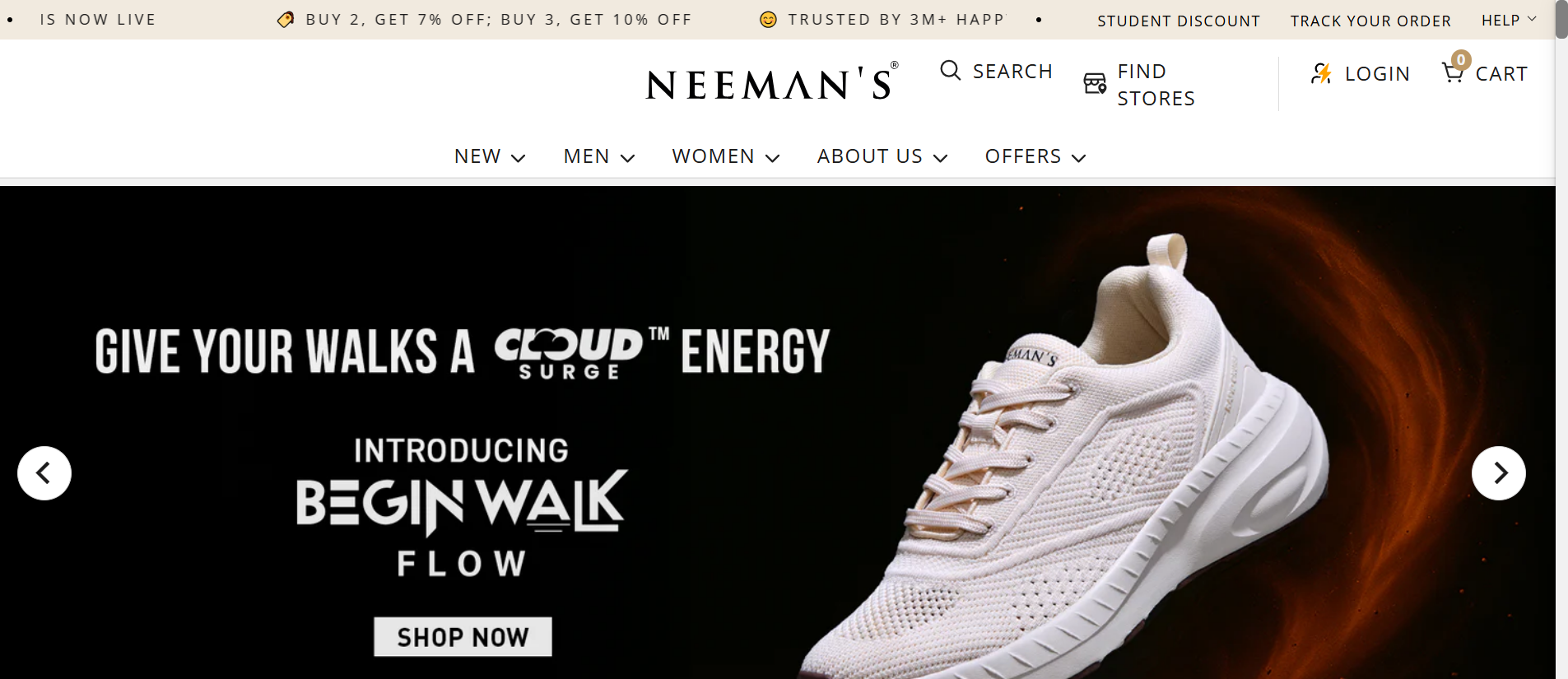Image resolution: width=1568 pixels, height=679 pixels.
Task: Click the Find Stores shop icon
Action: (x=1095, y=83)
